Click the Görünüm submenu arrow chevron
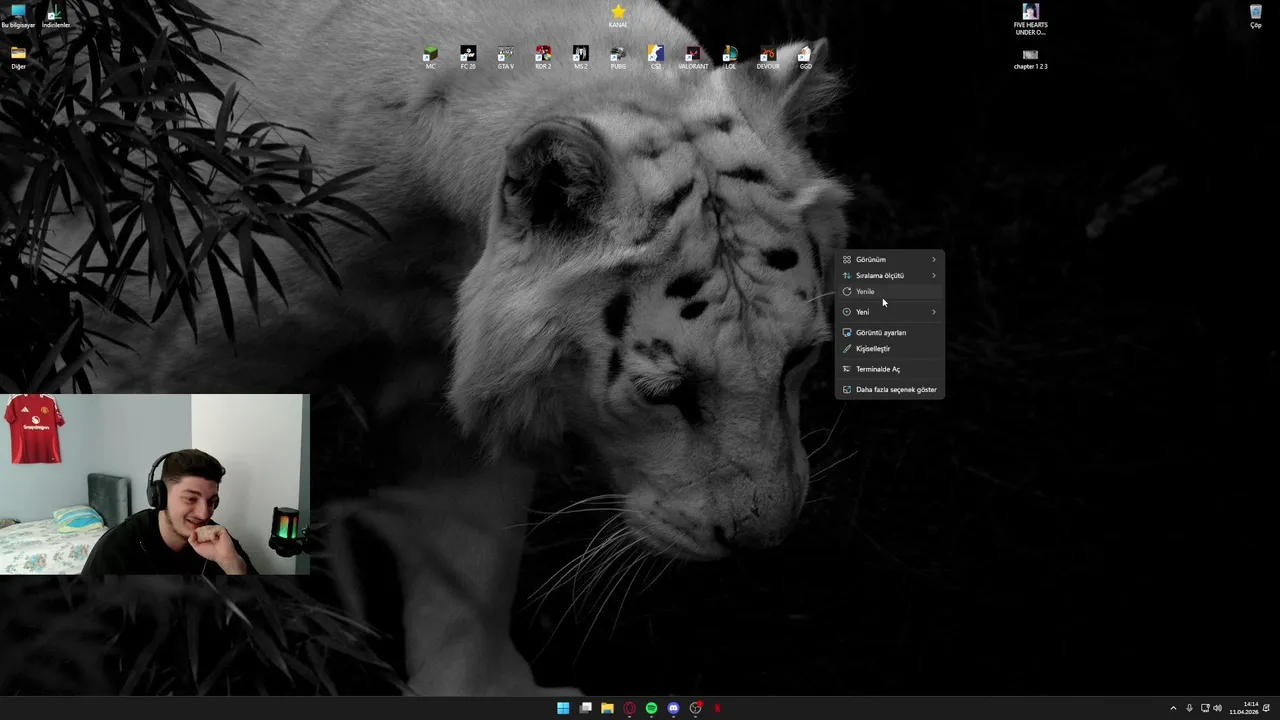1280x720 pixels. pyautogui.click(x=934, y=259)
